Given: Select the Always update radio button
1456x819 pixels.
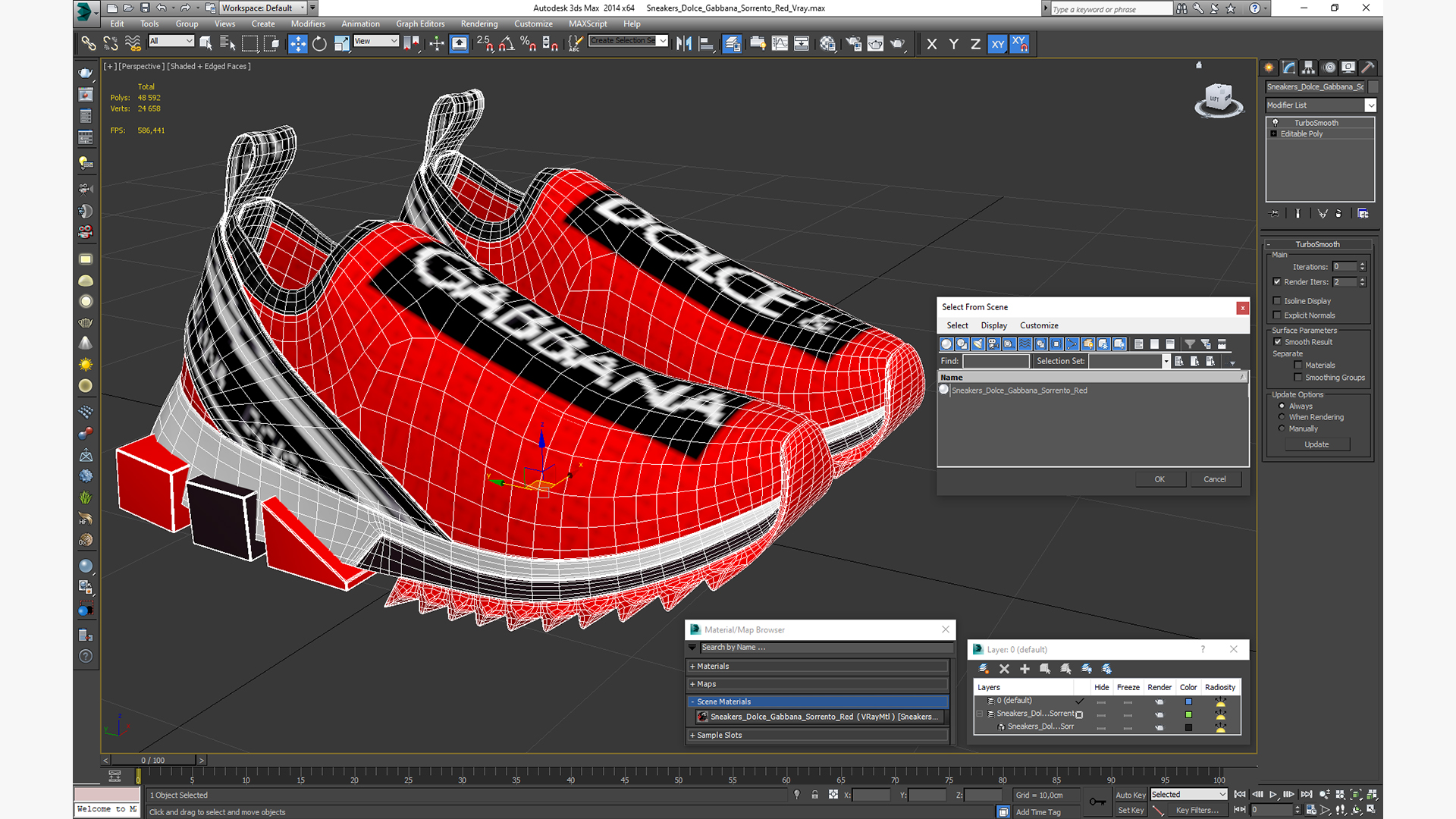Looking at the screenshot, I should [1282, 406].
